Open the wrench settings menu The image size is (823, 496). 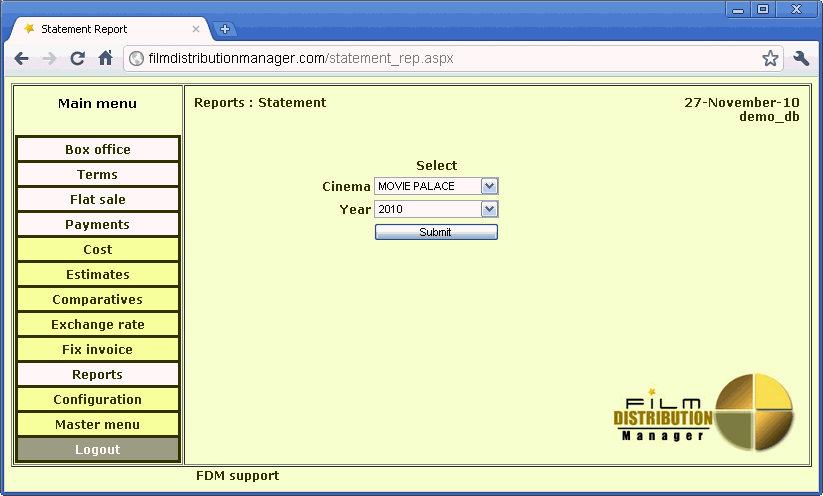click(801, 59)
